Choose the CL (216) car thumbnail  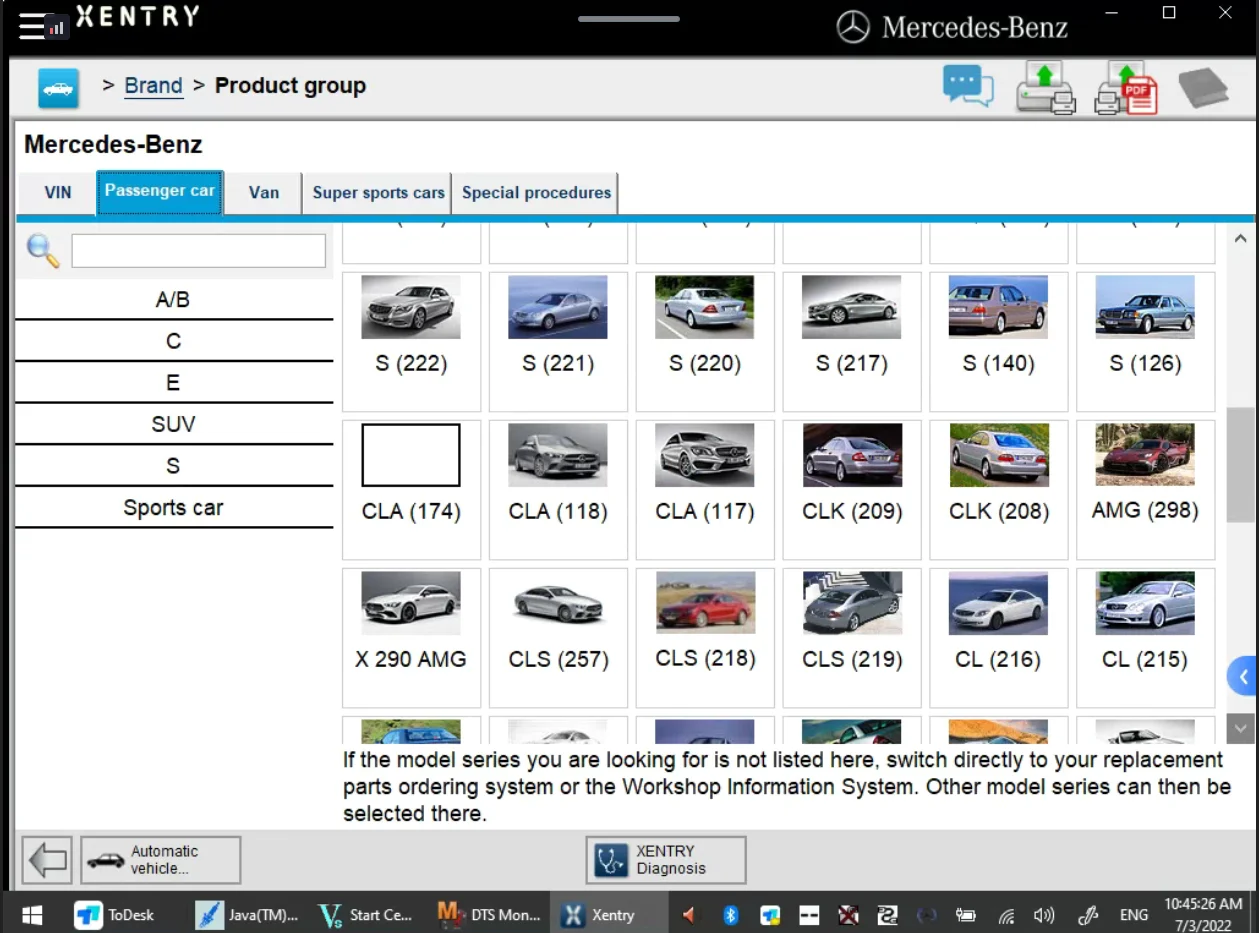[x=999, y=603]
